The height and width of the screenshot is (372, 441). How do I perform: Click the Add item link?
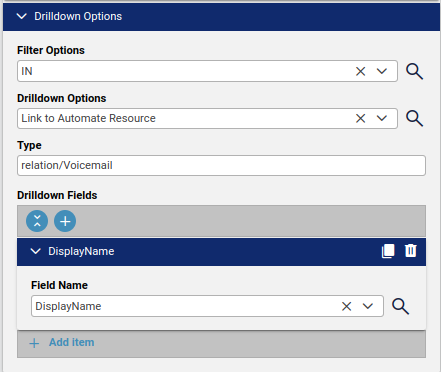pos(72,342)
